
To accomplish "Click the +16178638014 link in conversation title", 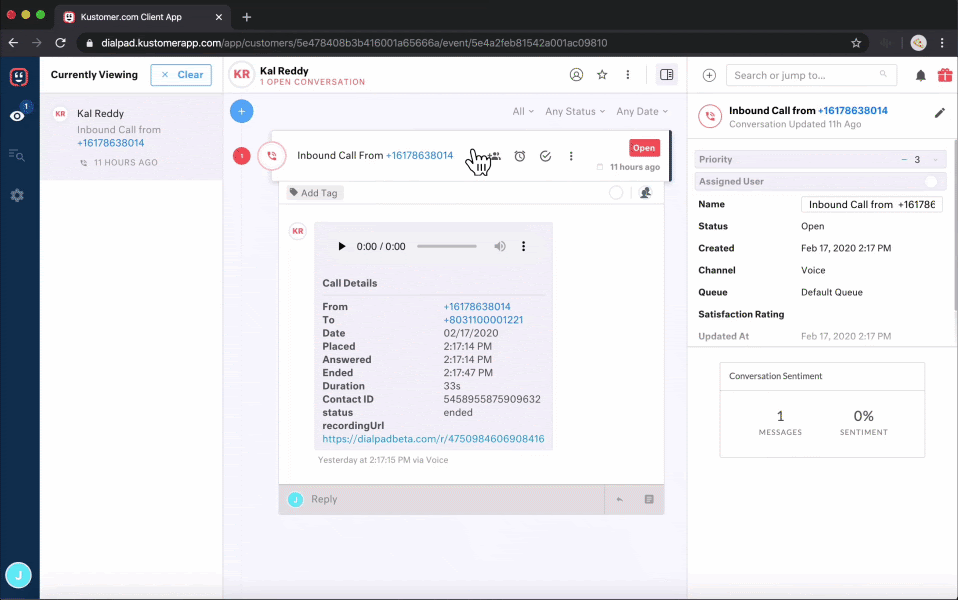I will (x=419, y=155).
